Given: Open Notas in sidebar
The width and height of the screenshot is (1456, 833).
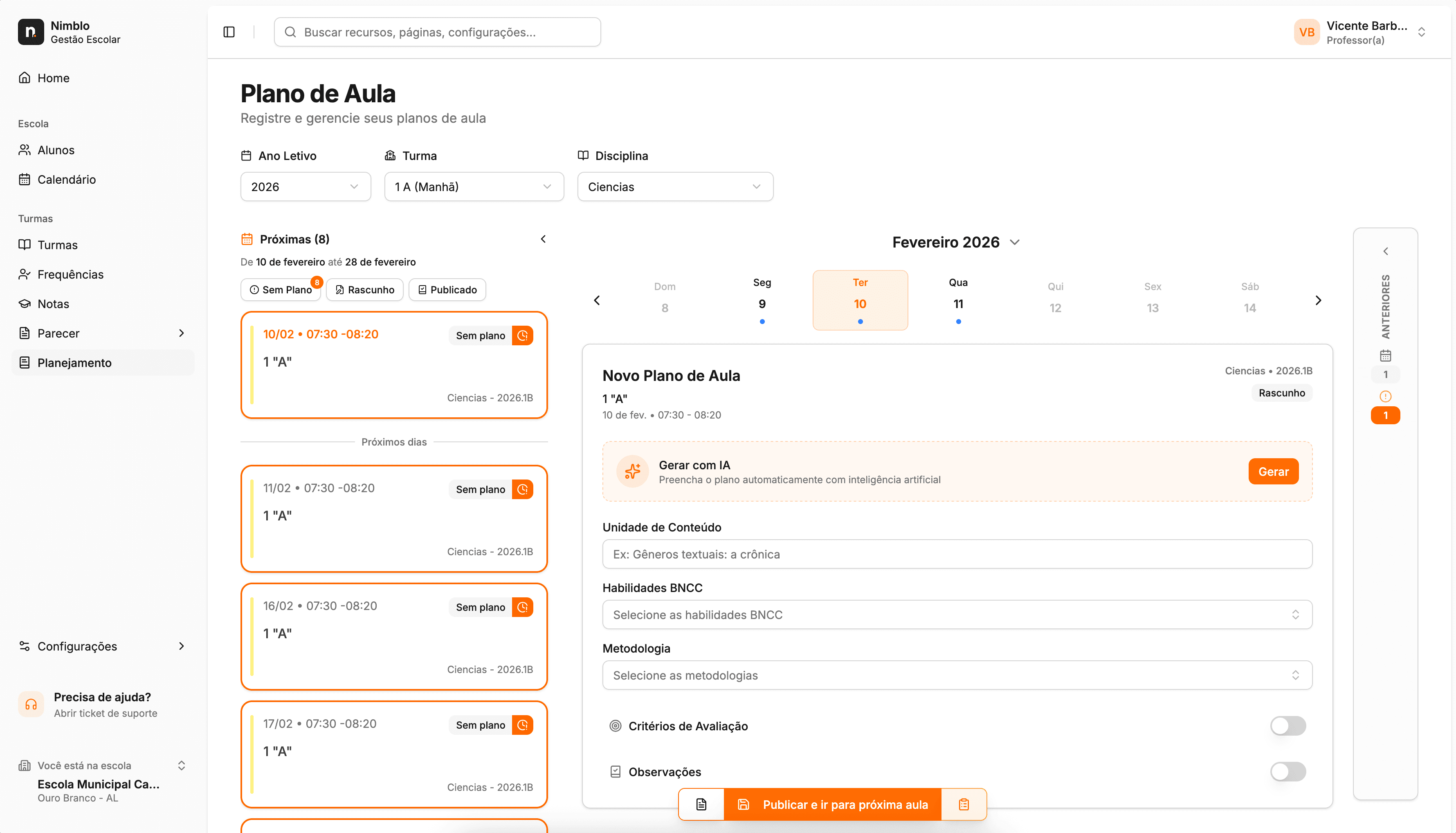Looking at the screenshot, I should pyautogui.click(x=103, y=304).
